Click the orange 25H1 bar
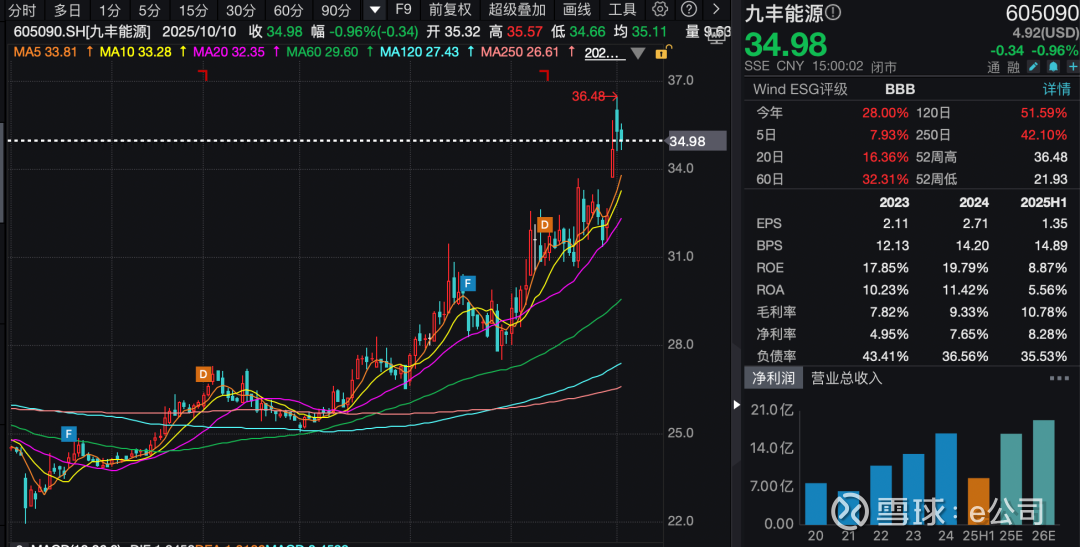The height and width of the screenshot is (547, 1080). click(x=978, y=501)
